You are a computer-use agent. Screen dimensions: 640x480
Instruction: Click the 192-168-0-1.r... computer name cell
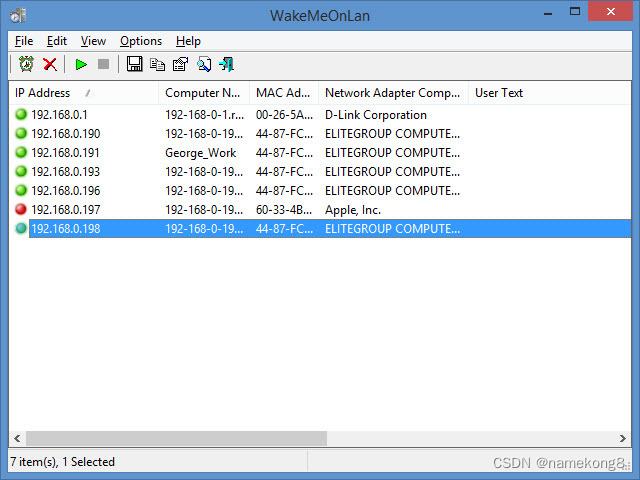tap(204, 115)
